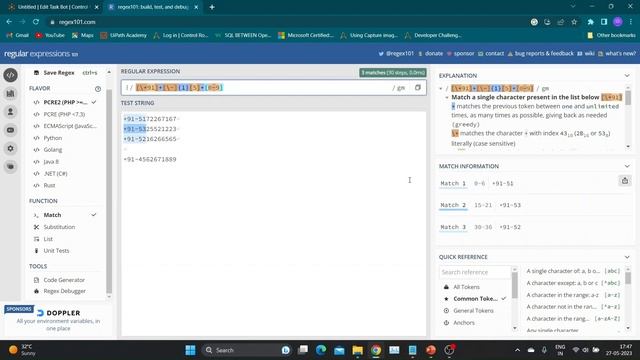640x360 pixels.
Task: Click the left sidebar scrollbar
Action: tap(109, 190)
